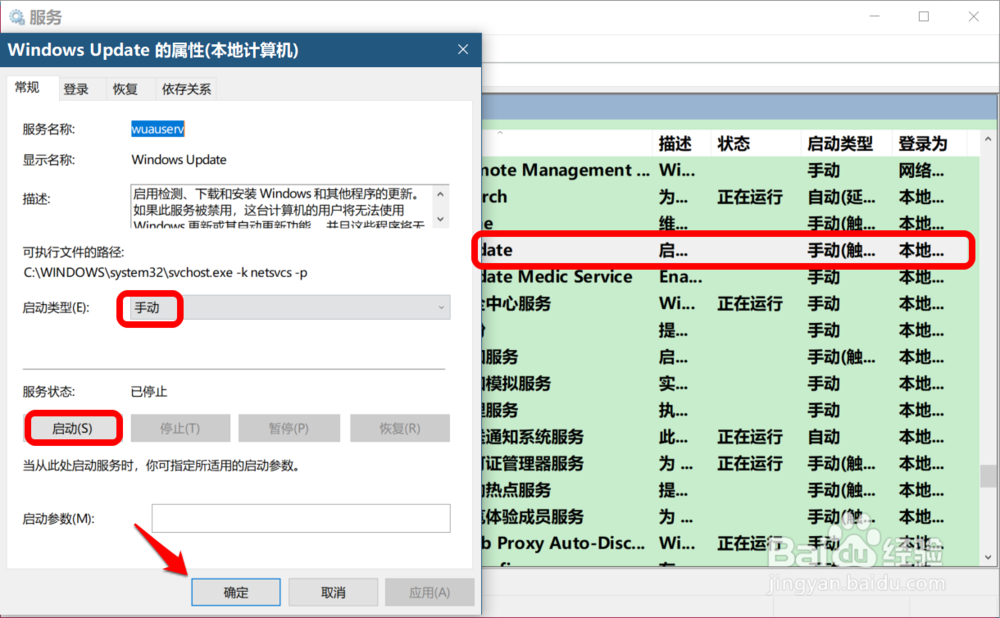Click the 确定 button in properties dialog
Viewport: 1000px width, 618px height.
tap(236, 592)
